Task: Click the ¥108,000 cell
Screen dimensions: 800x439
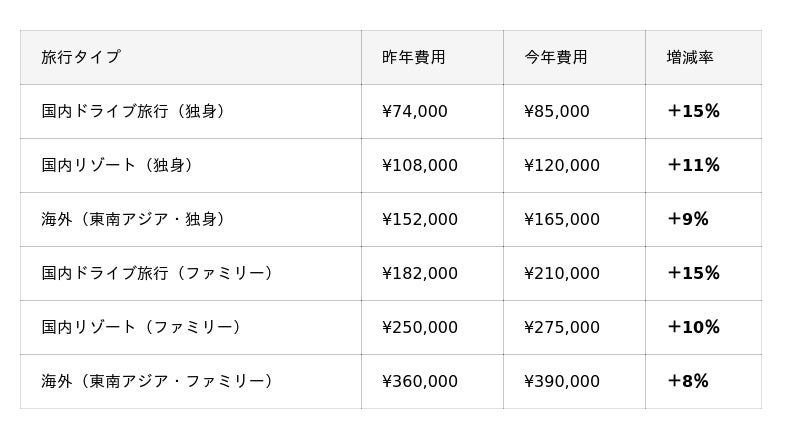Action: (x=420, y=166)
